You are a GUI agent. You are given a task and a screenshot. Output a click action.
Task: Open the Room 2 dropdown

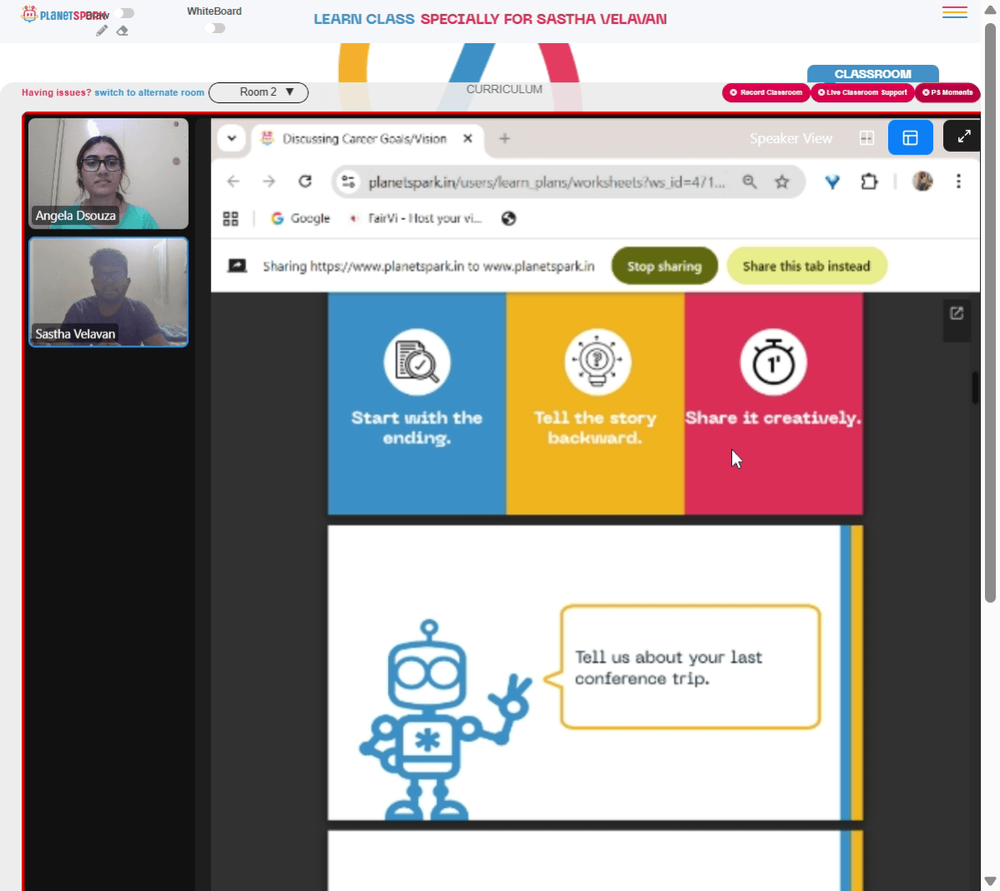point(259,92)
